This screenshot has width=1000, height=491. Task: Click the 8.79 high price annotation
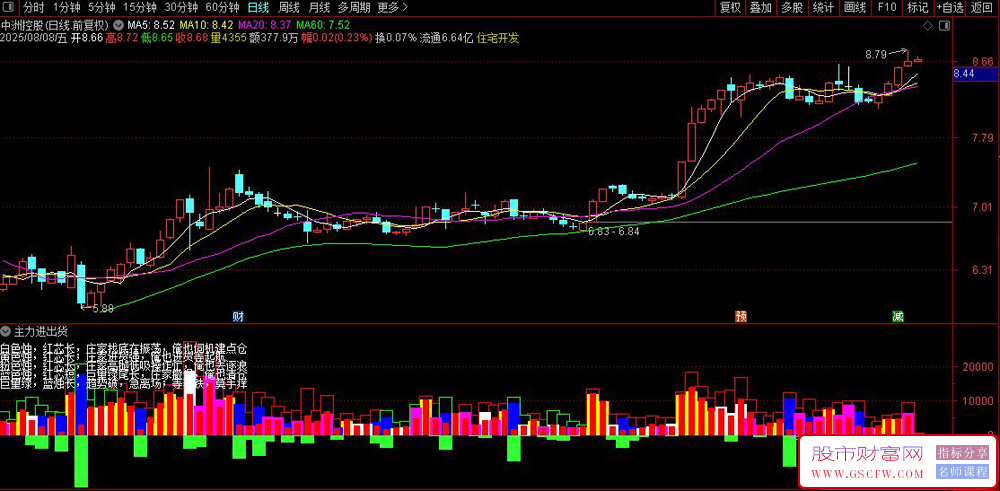tap(876, 55)
